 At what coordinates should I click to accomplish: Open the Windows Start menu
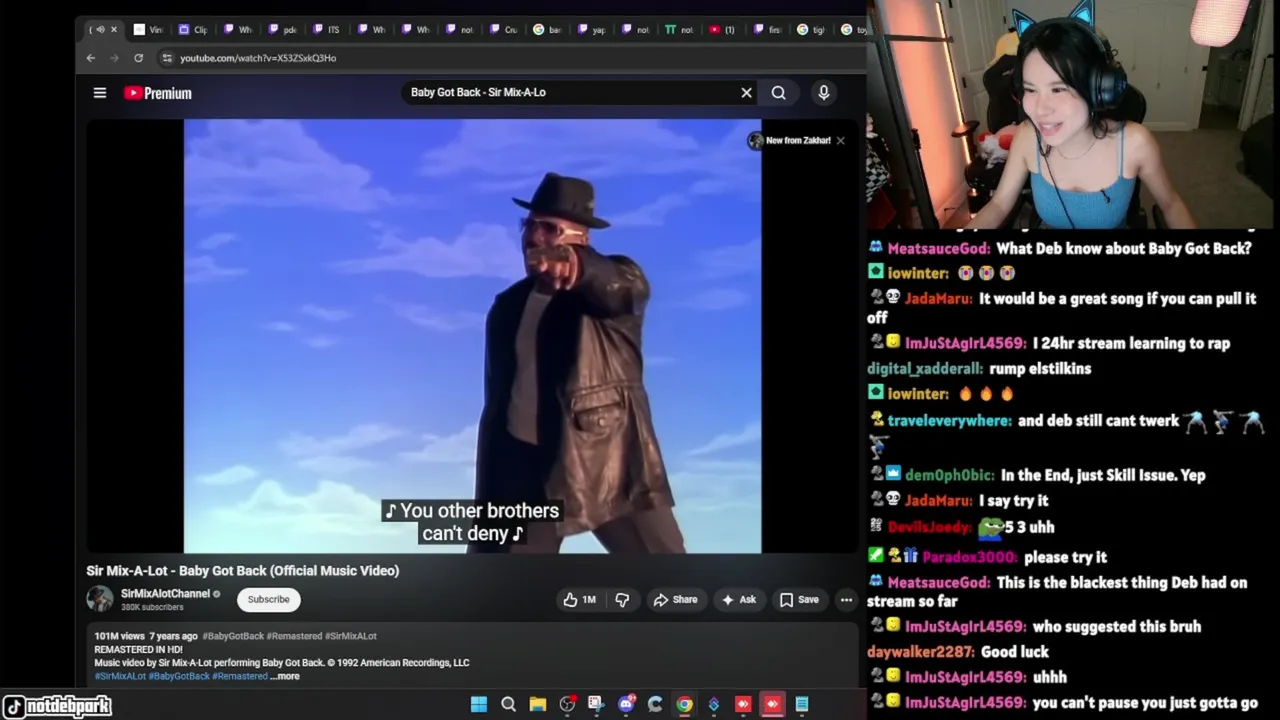479,704
